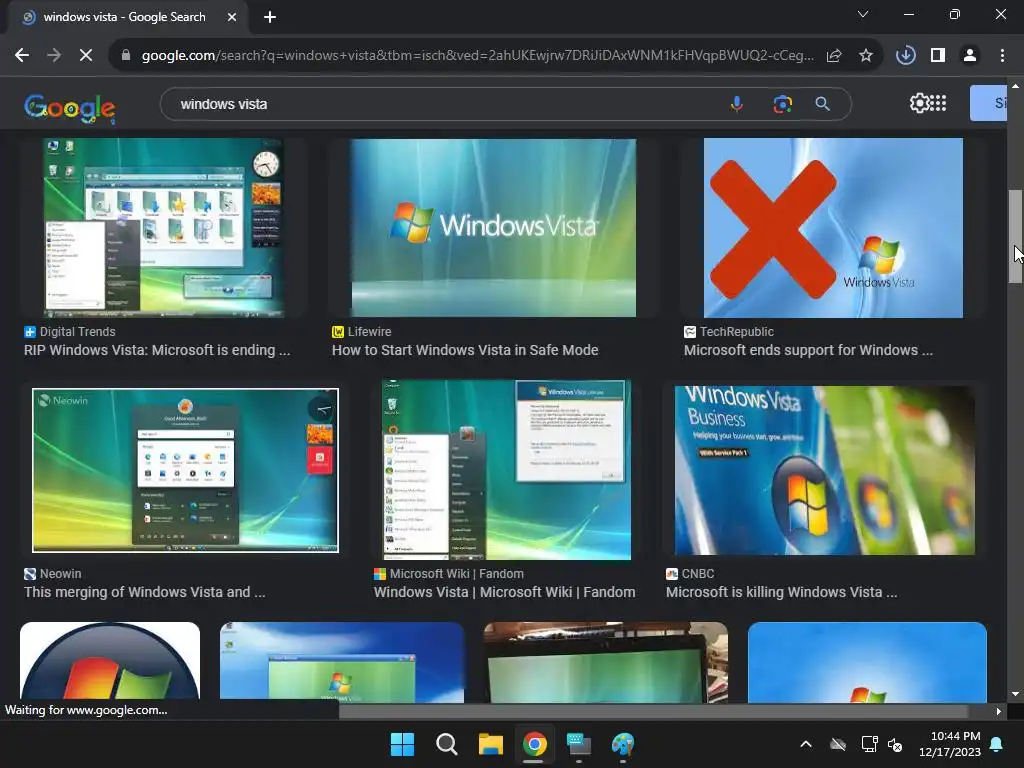
Task: Close the windows vista search tab
Action: [x=231, y=17]
